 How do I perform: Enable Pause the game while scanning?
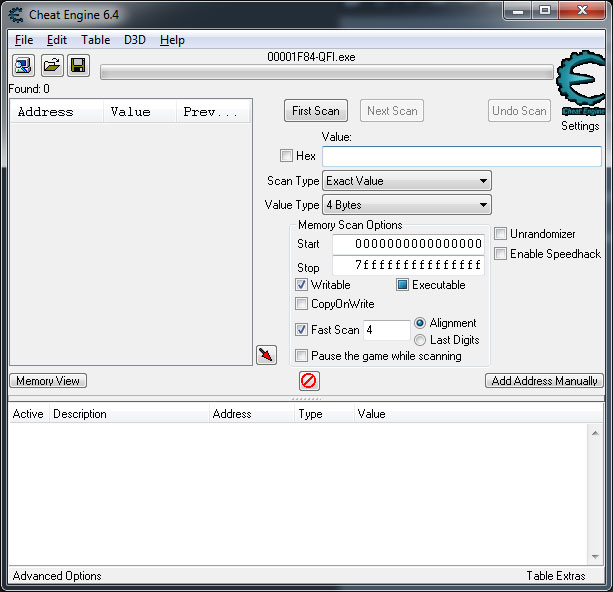[301, 356]
